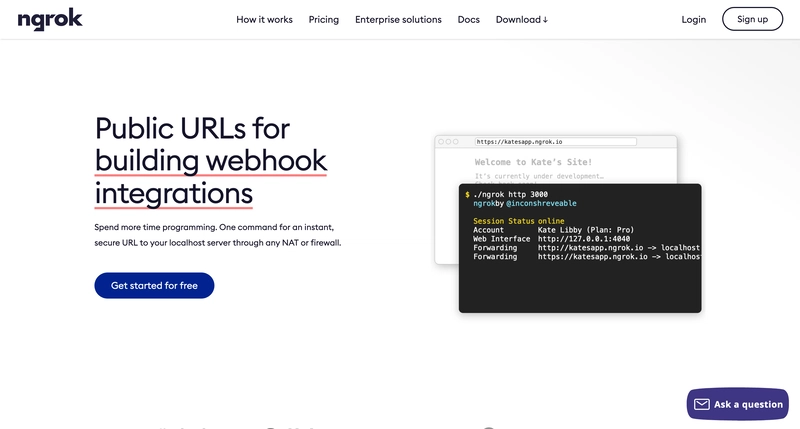Click the mock browser window control dots
Screen dimensions: 800x429
tap(448, 142)
